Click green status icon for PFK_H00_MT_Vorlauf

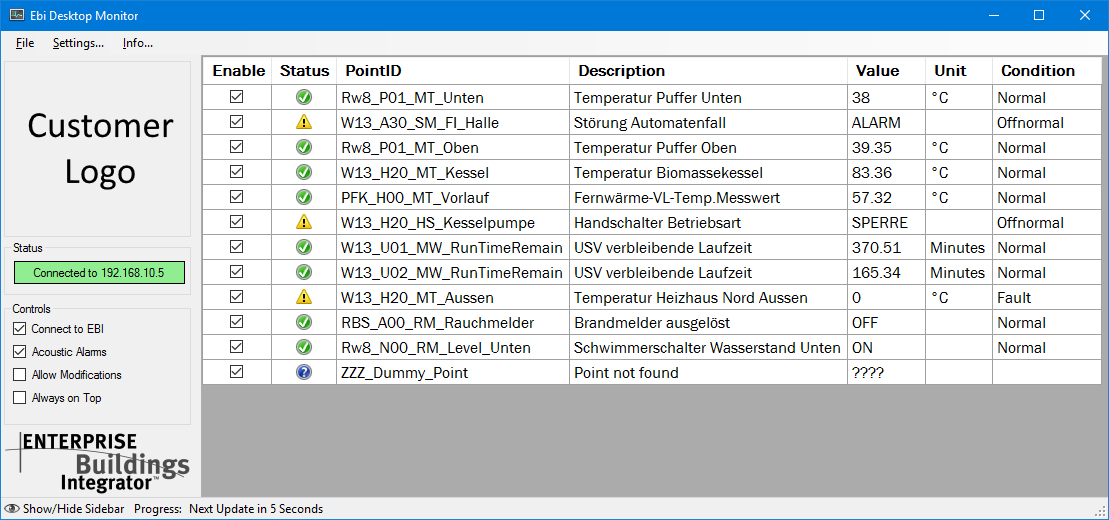[304, 197]
